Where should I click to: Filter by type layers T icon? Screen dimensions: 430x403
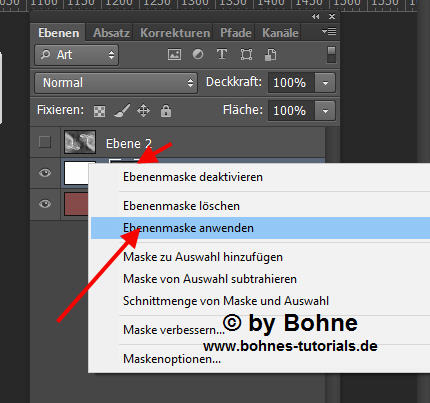[x=222, y=54]
